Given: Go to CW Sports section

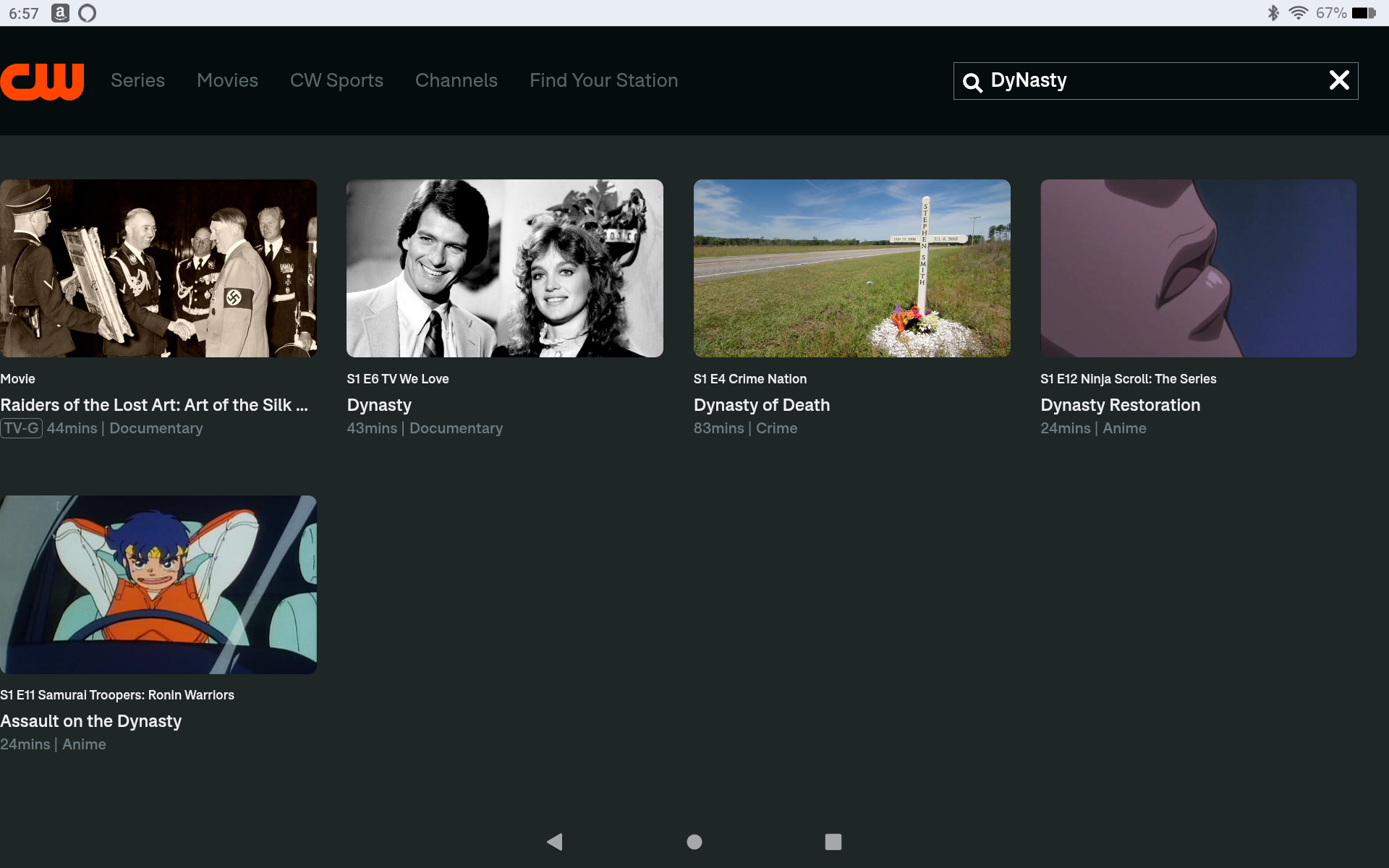Looking at the screenshot, I should [x=336, y=80].
